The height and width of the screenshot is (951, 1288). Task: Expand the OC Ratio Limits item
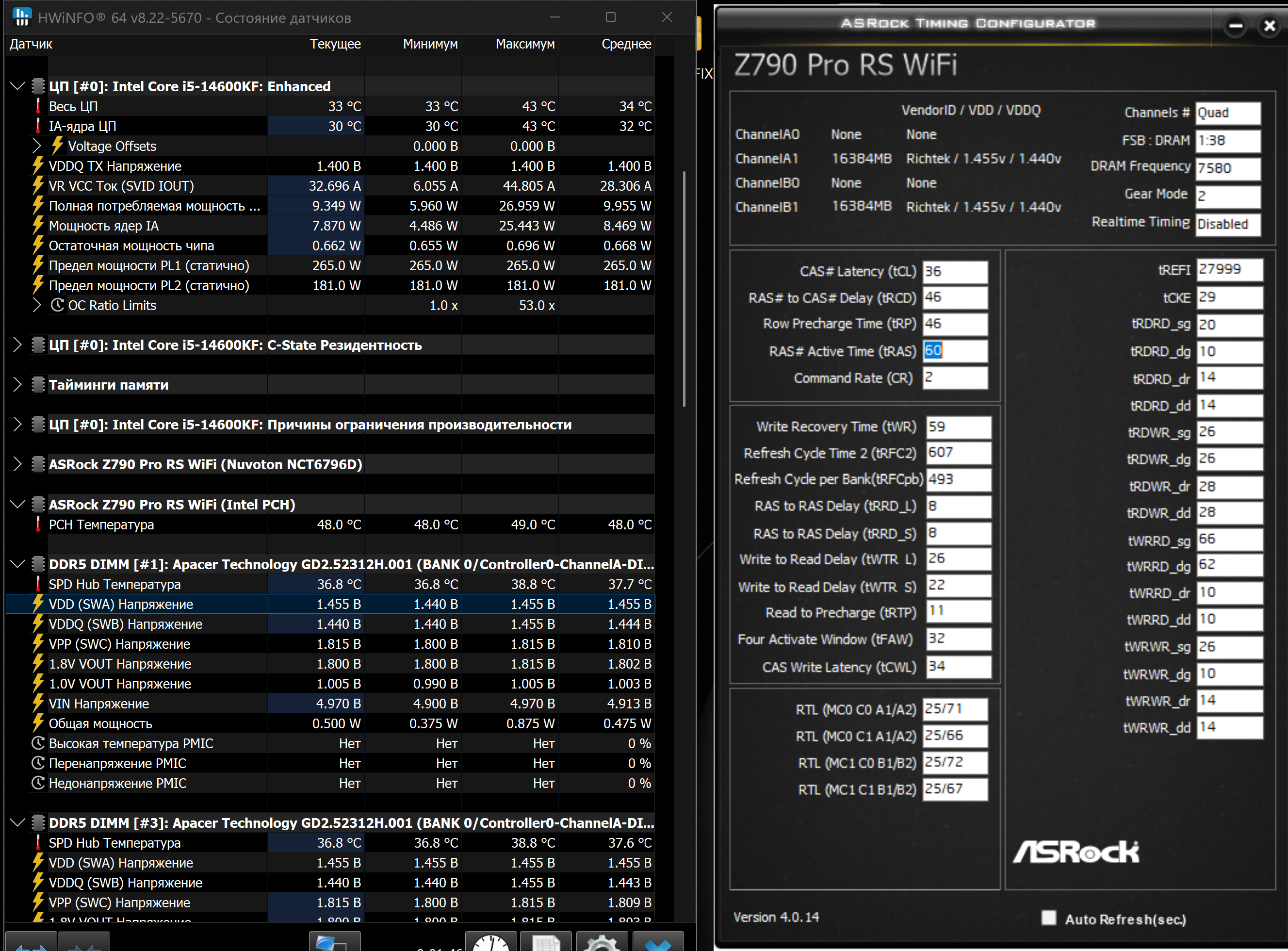37,305
